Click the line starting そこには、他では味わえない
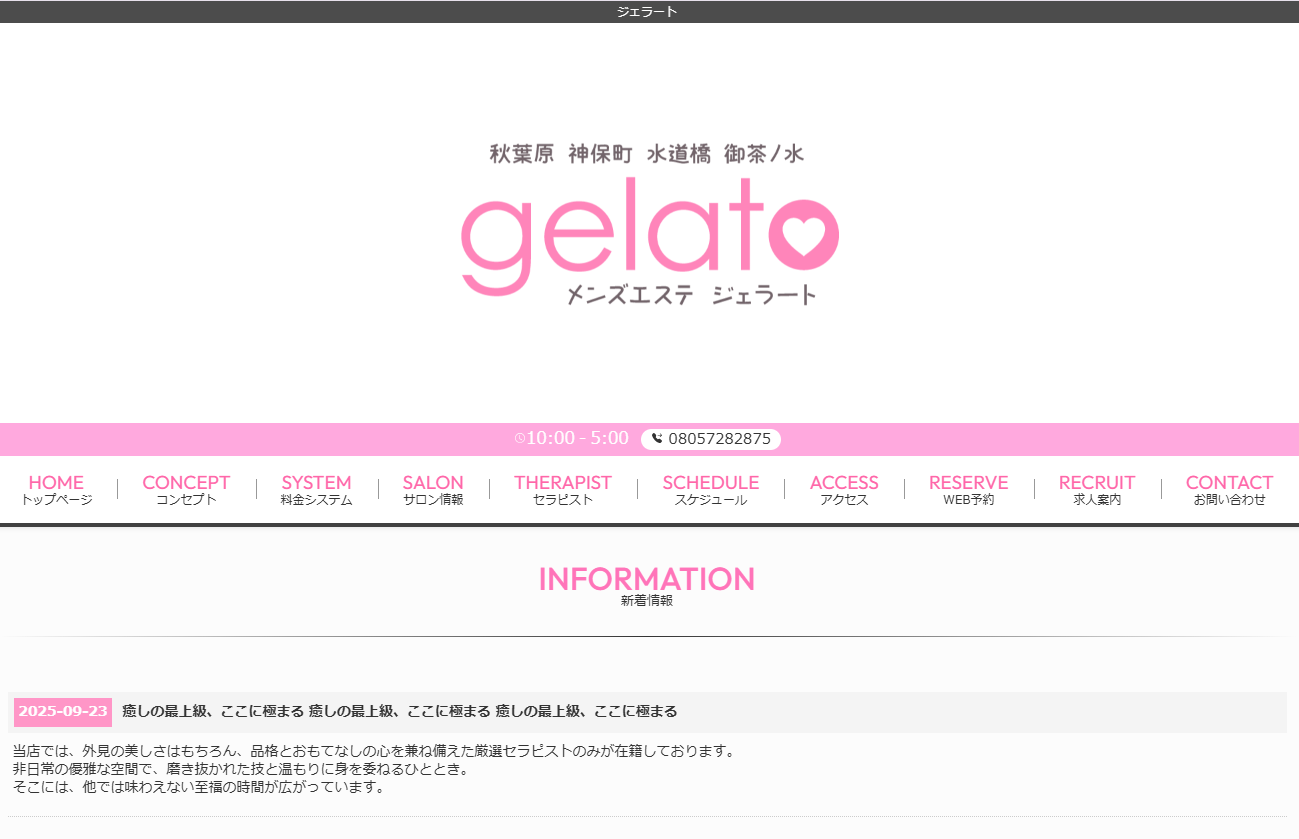The width and height of the screenshot is (1299, 839). [199, 787]
